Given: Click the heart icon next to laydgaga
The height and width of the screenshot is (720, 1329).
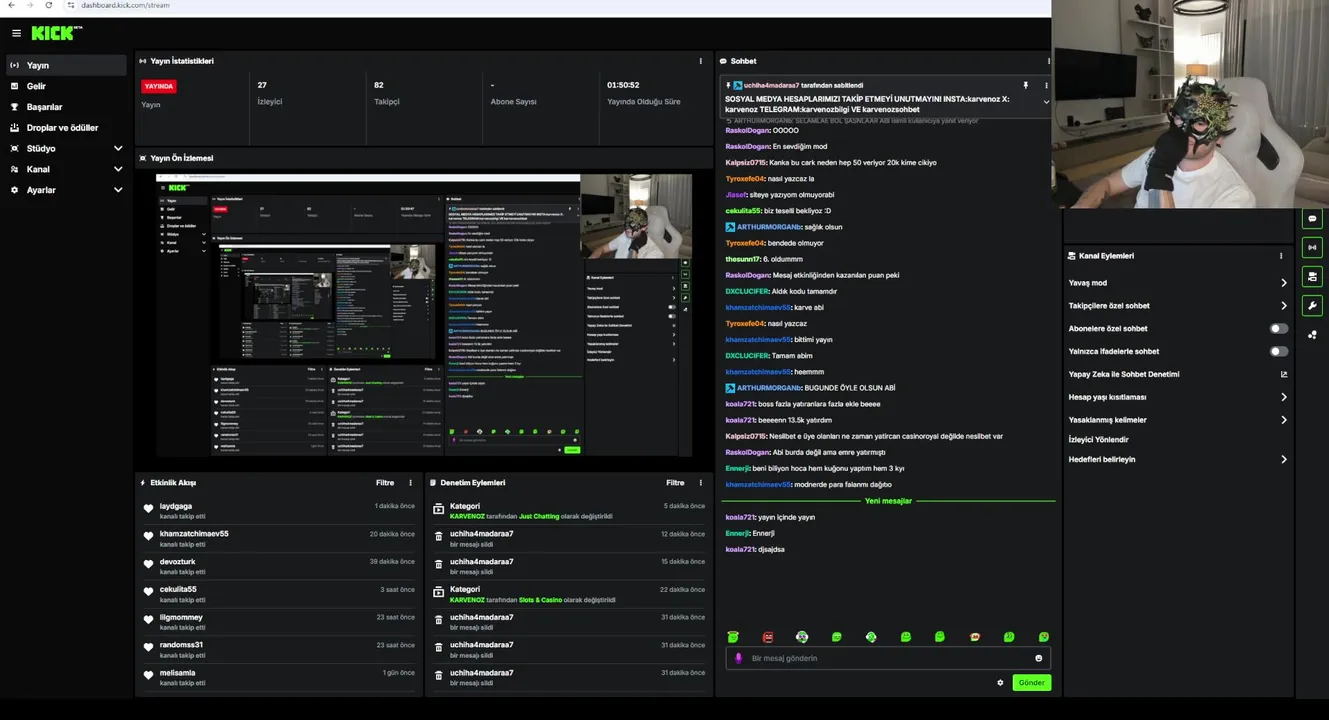Looking at the screenshot, I should coord(149,509).
